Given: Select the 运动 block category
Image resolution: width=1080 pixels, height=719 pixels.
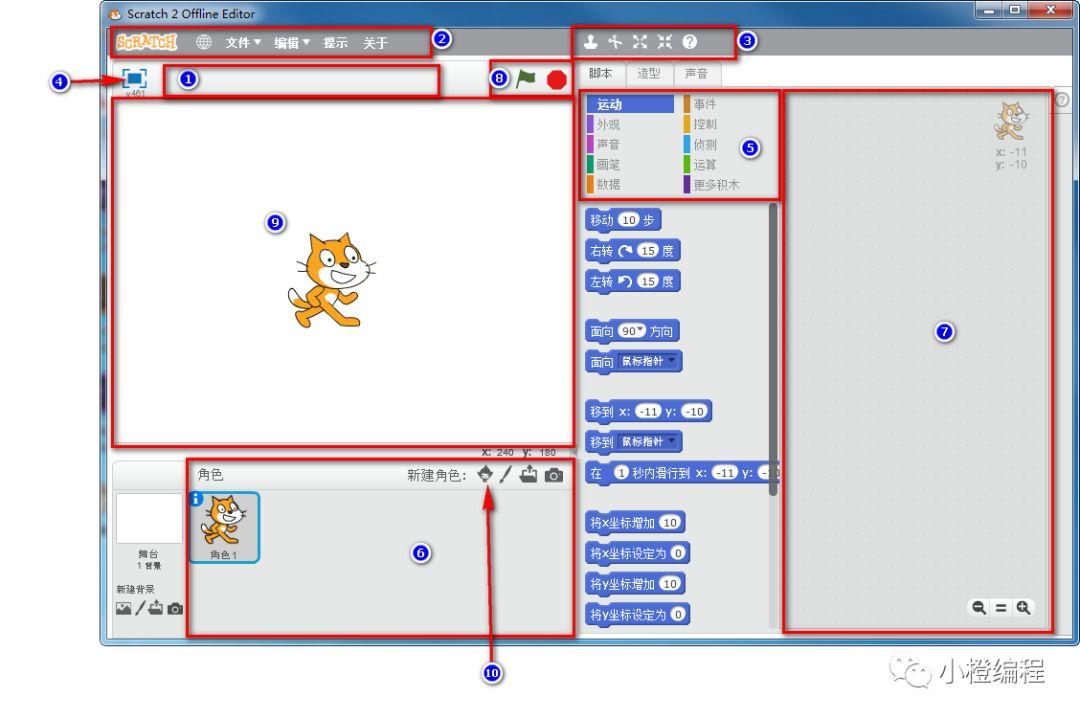Looking at the screenshot, I should pyautogui.click(x=630, y=104).
